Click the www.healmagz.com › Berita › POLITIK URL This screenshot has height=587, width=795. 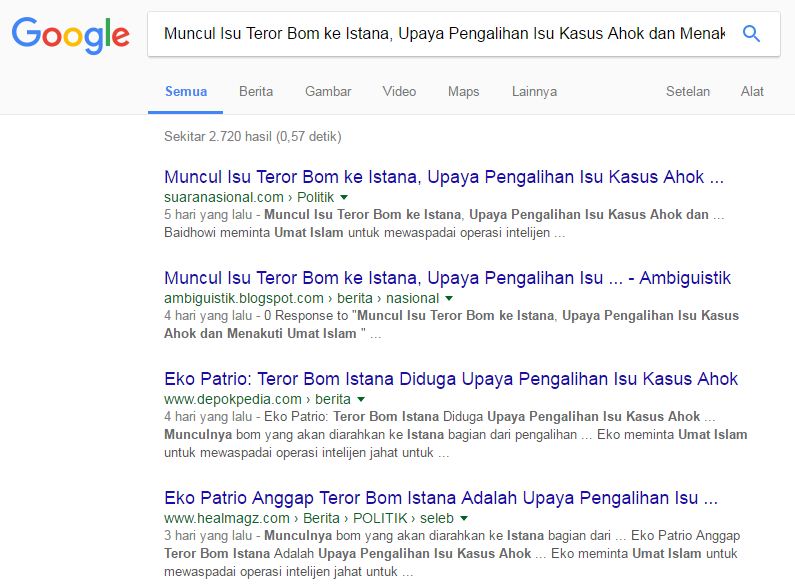coord(309,518)
